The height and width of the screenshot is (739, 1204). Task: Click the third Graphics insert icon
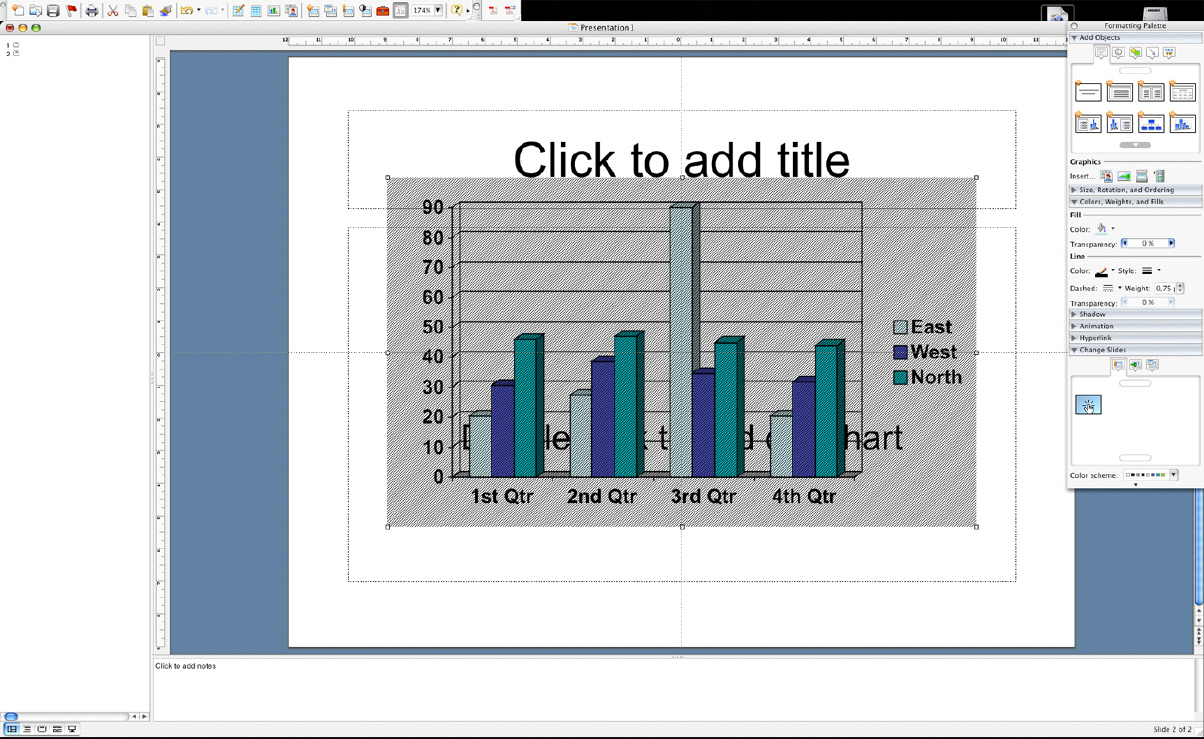(1142, 176)
